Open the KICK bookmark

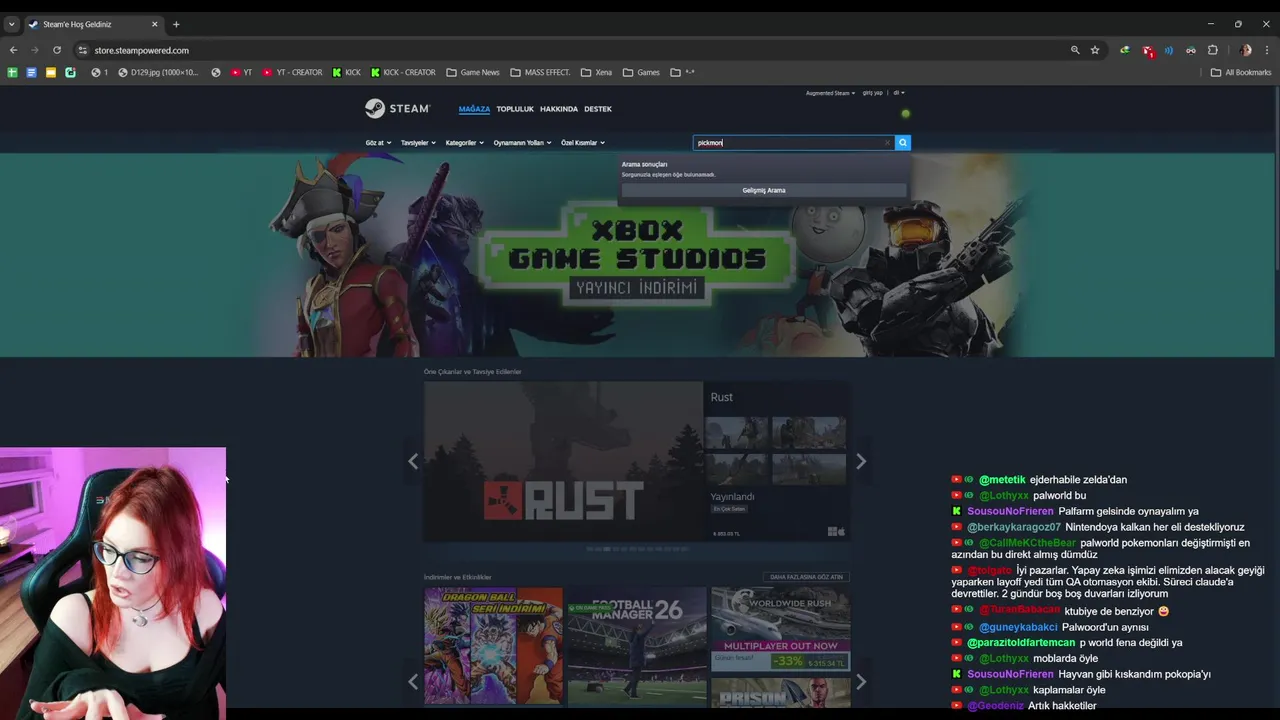346,72
